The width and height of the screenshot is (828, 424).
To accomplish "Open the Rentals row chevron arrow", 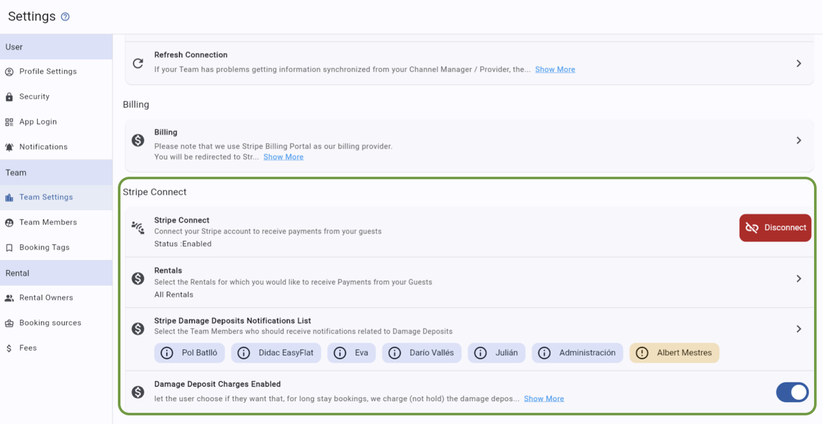I will tap(798, 278).
